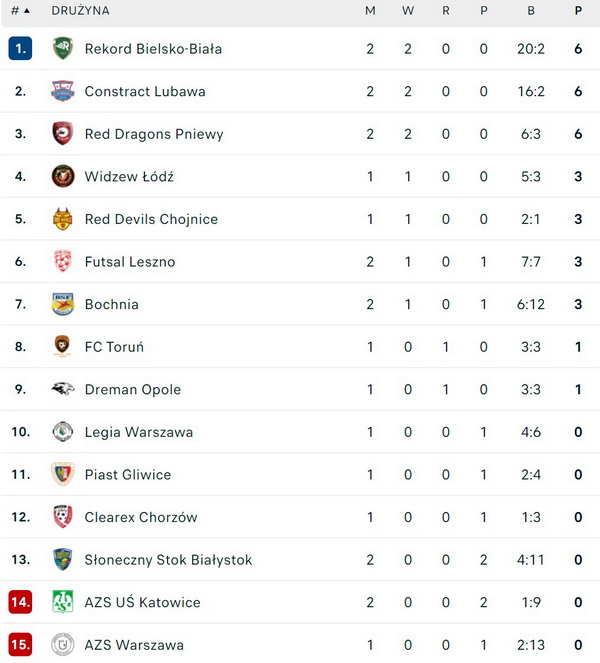Click the Constract Lubawa club crest
The height and width of the screenshot is (663, 600).
coord(63,91)
